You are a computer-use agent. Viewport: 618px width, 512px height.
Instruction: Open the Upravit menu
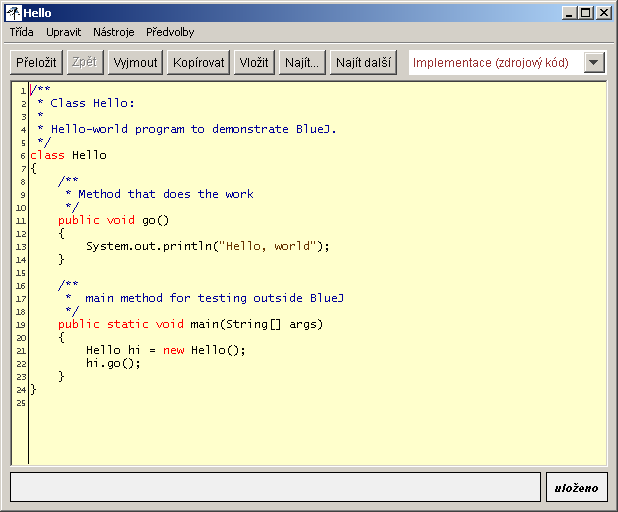(x=63, y=32)
